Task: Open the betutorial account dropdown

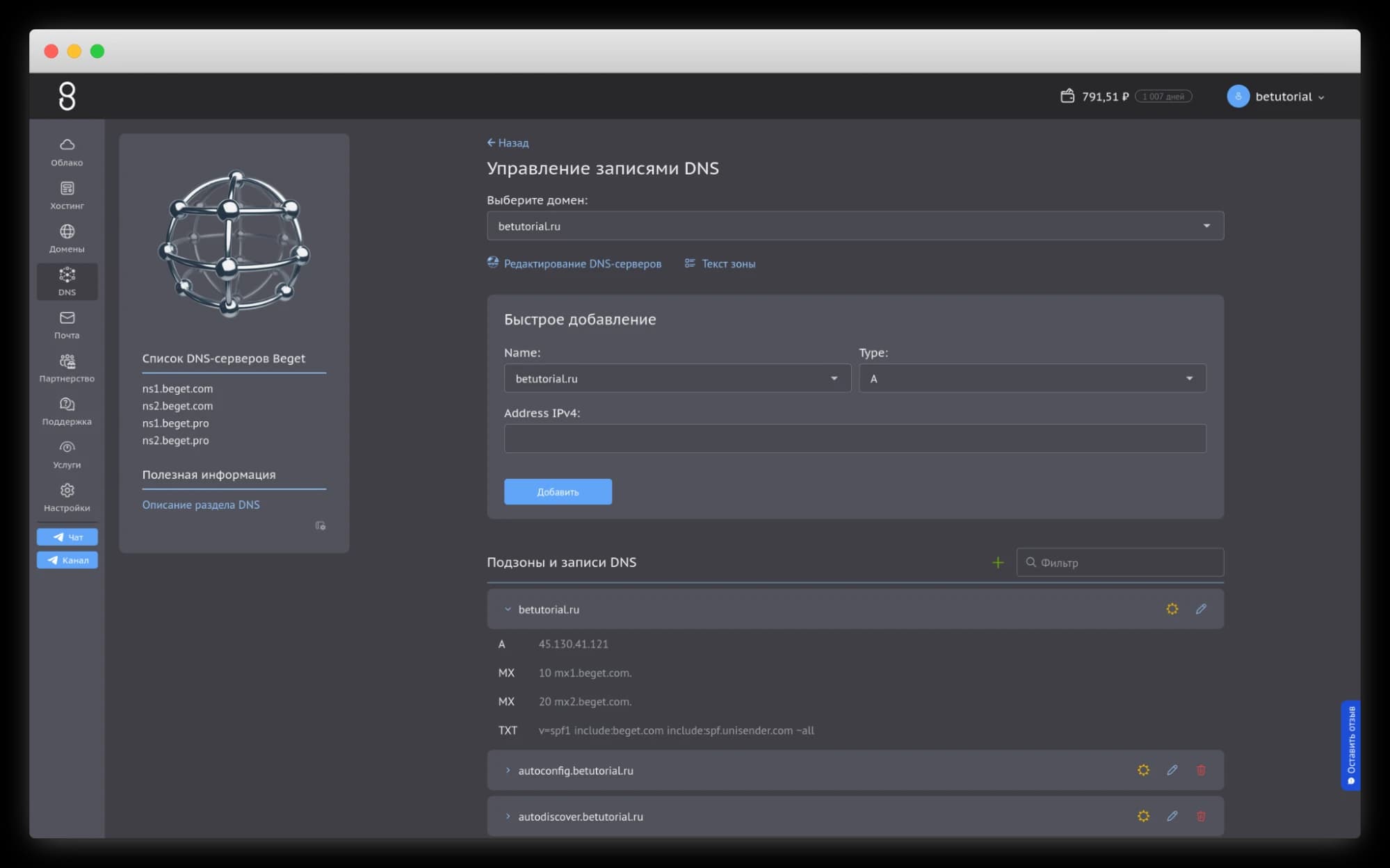Action: click(1290, 97)
